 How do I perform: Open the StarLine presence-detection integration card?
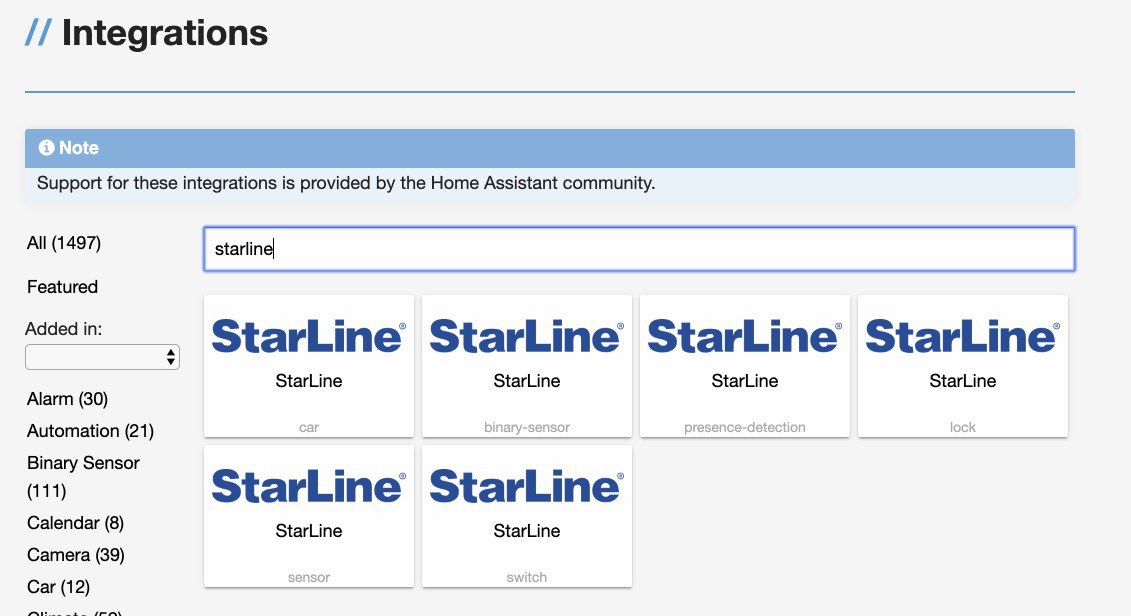pyautogui.click(x=744, y=366)
